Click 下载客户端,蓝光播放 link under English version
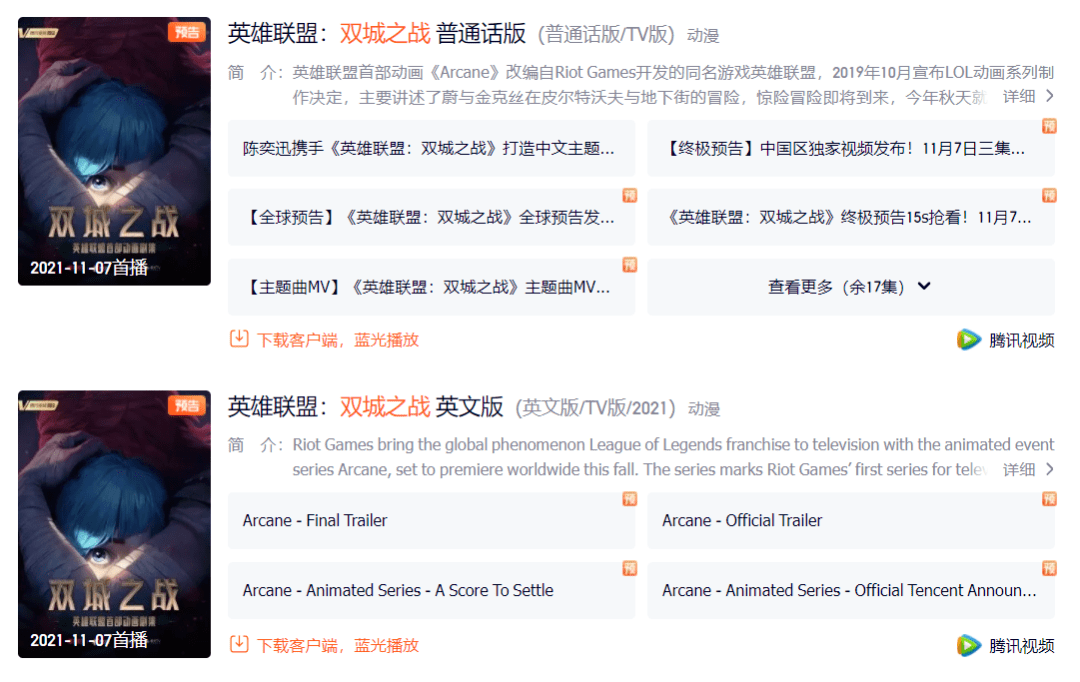The width and height of the screenshot is (1080, 682). pos(338,645)
